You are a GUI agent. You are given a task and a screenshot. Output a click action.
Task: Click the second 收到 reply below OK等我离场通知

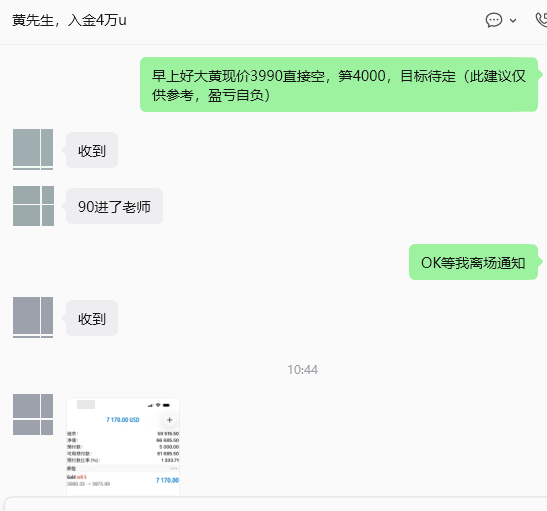click(x=92, y=318)
